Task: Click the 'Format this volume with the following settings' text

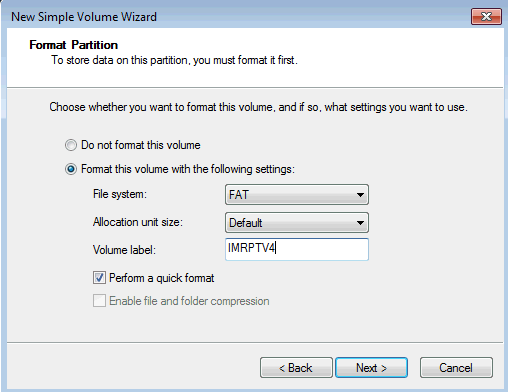Action: tap(188, 169)
